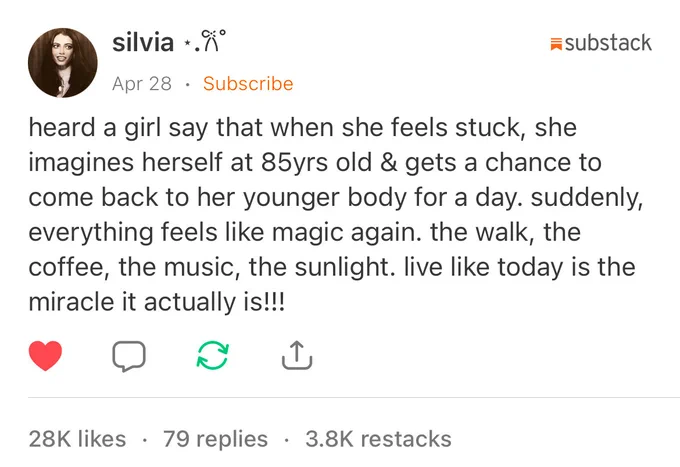
Task: Click the closing text 'miracle it actually is!!!'
Action: coord(157,302)
